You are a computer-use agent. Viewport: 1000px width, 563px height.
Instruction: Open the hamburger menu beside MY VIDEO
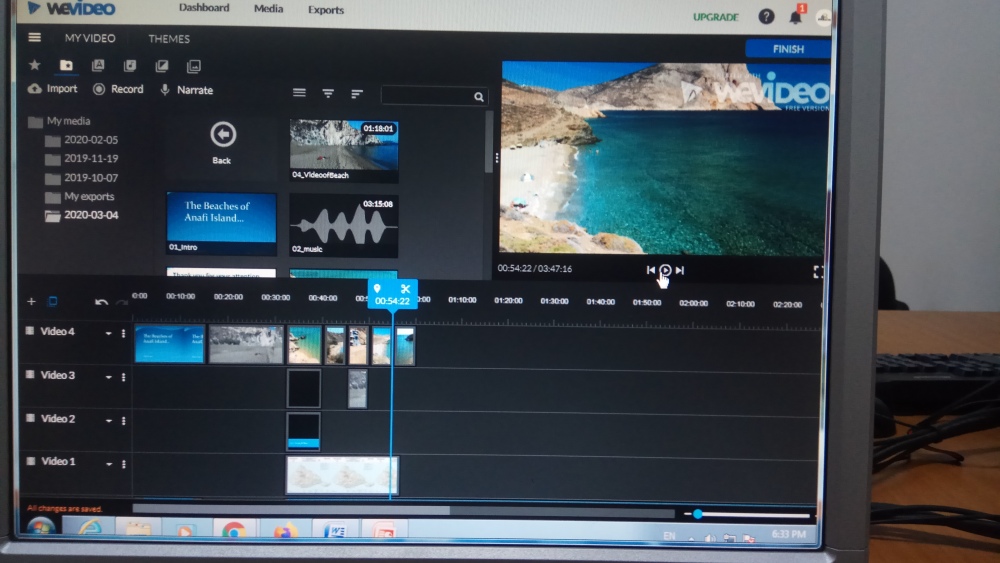[x=35, y=38]
